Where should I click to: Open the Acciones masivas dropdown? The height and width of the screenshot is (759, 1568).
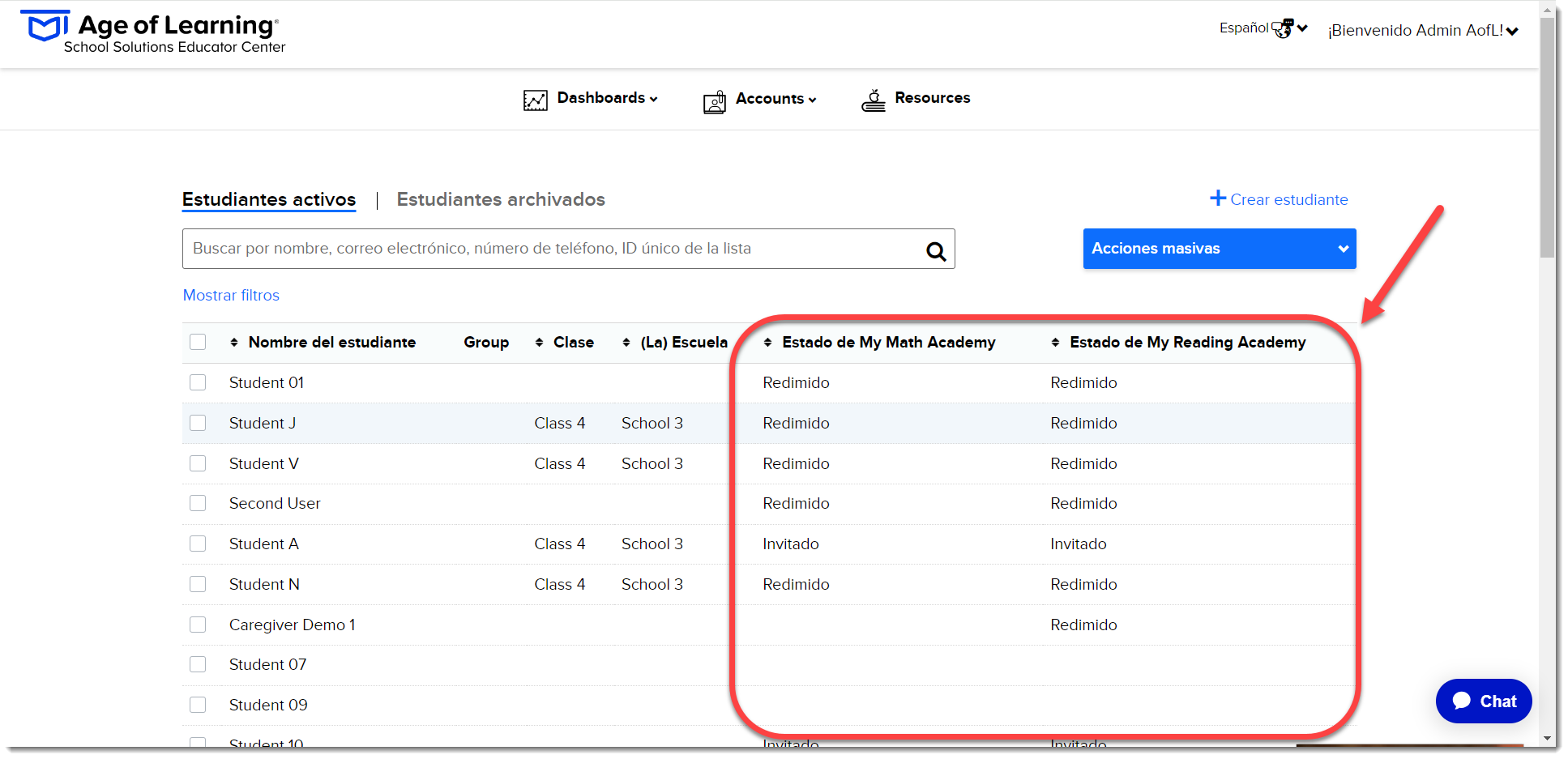pyautogui.click(x=1219, y=249)
